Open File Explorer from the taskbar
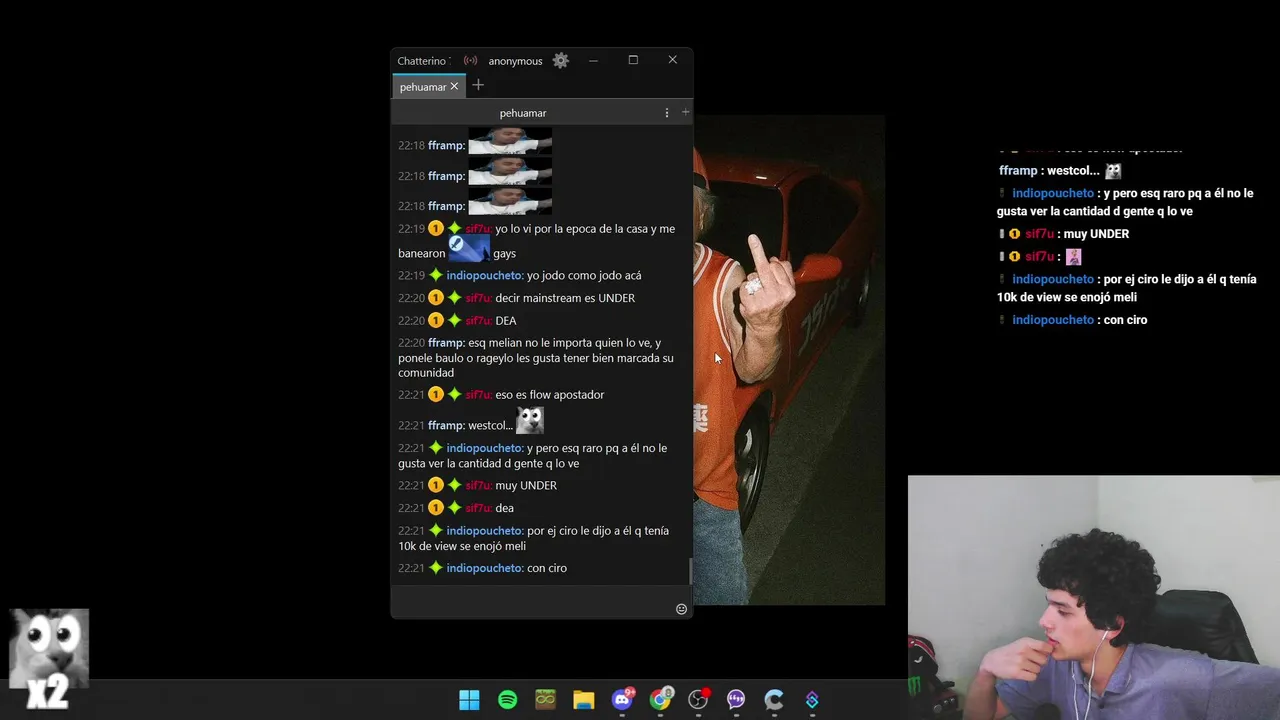1280x720 pixels. pyautogui.click(x=584, y=700)
